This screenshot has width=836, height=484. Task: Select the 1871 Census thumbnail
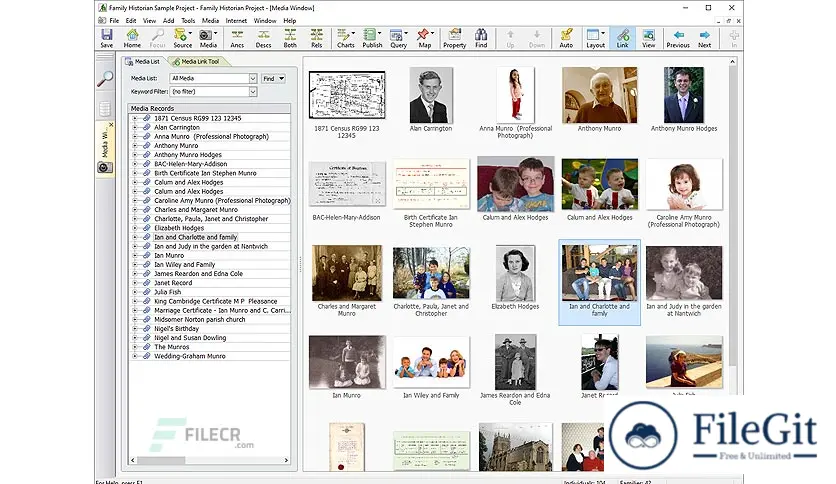[347, 95]
